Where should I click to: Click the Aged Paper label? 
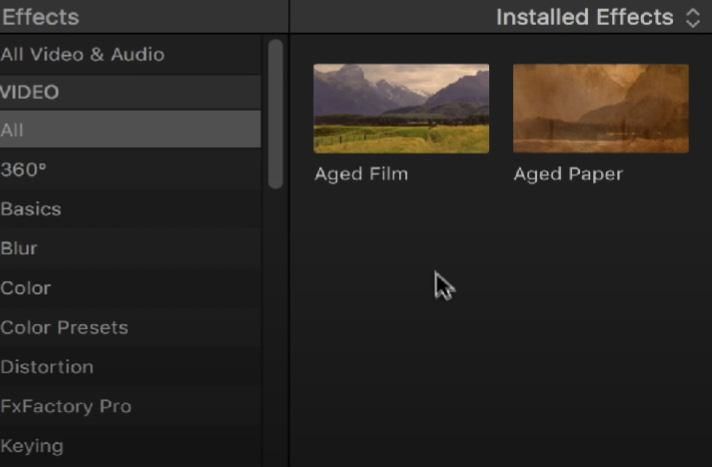[568, 174]
